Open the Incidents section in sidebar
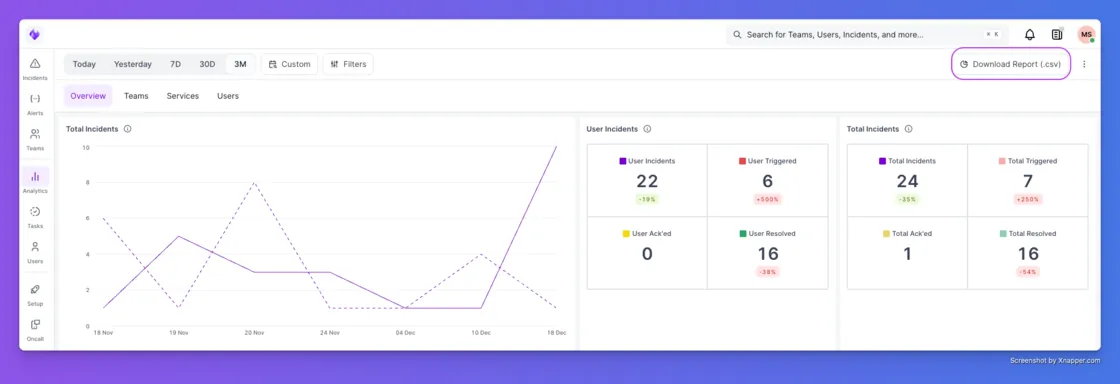 (35, 69)
